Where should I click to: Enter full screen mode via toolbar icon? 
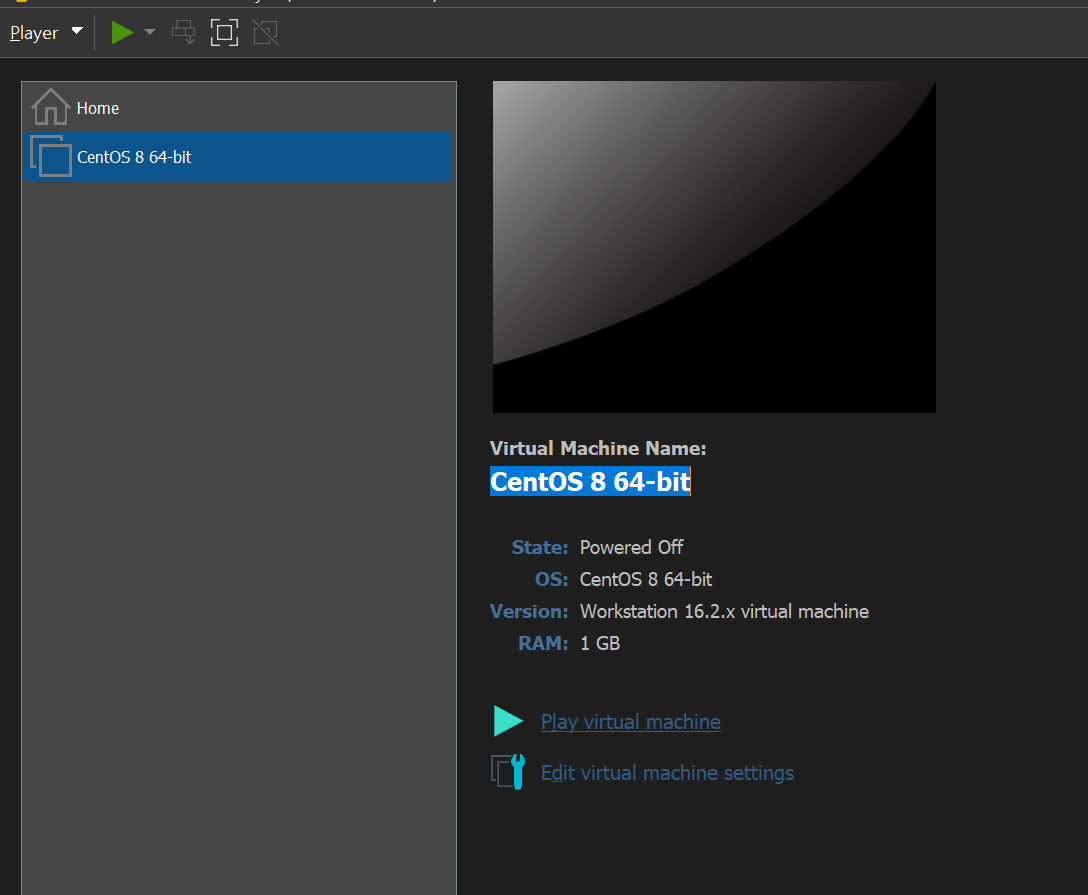tap(224, 33)
